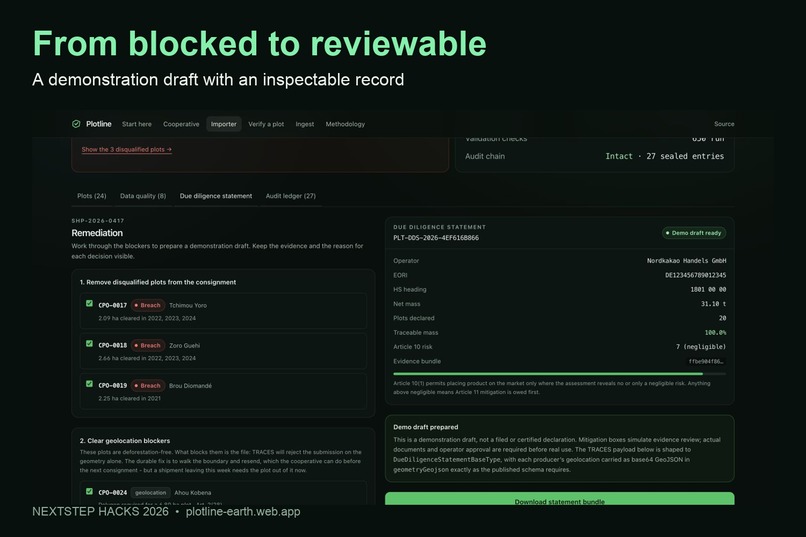The height and width of the screenshot is (537, 806).
Task: Go to Verify a plot page
Action: (266, 124)
